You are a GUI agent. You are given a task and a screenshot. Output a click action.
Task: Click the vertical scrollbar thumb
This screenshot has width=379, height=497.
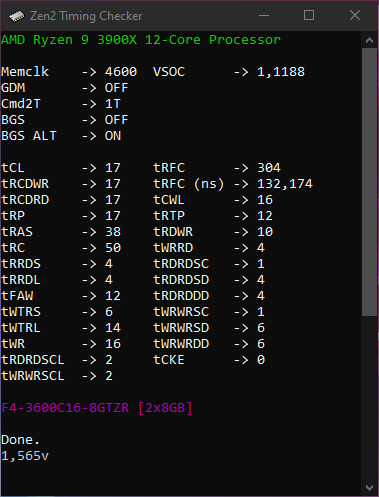tap(369, 182)
